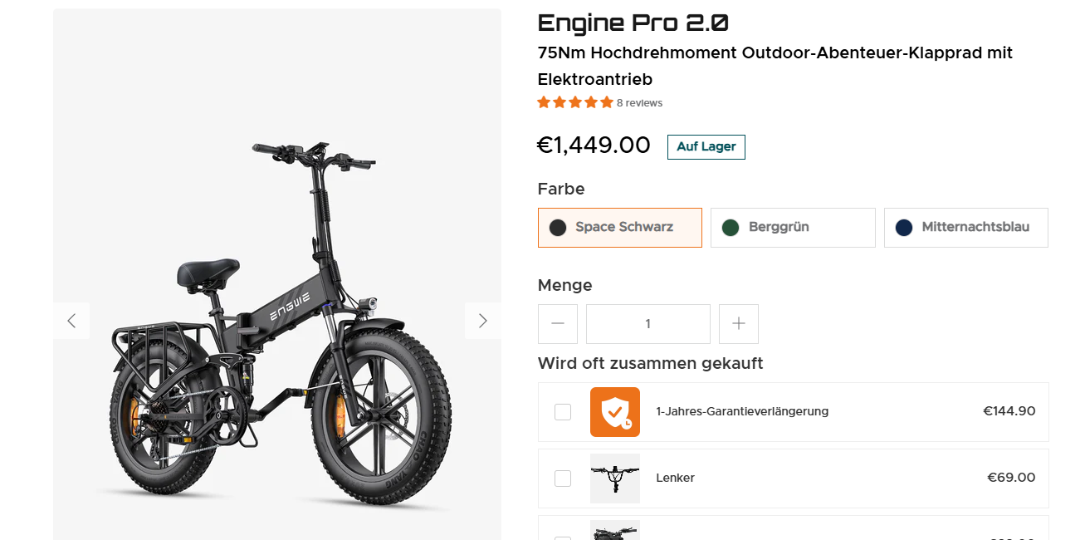Click the Menge quantity input field
Viewport: 1080px width, 540px height.
click(648, 324)
